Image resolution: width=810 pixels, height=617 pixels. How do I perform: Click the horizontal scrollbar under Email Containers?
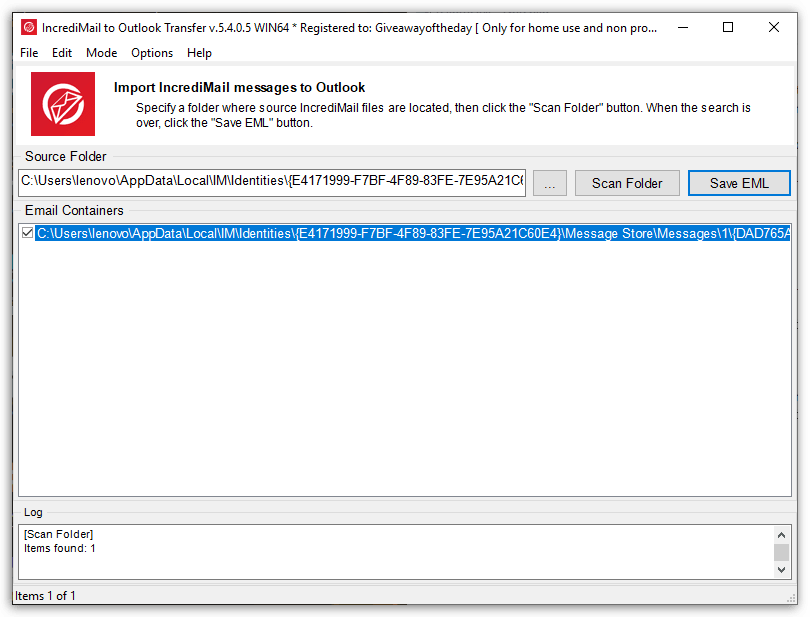tap(400, 487)
